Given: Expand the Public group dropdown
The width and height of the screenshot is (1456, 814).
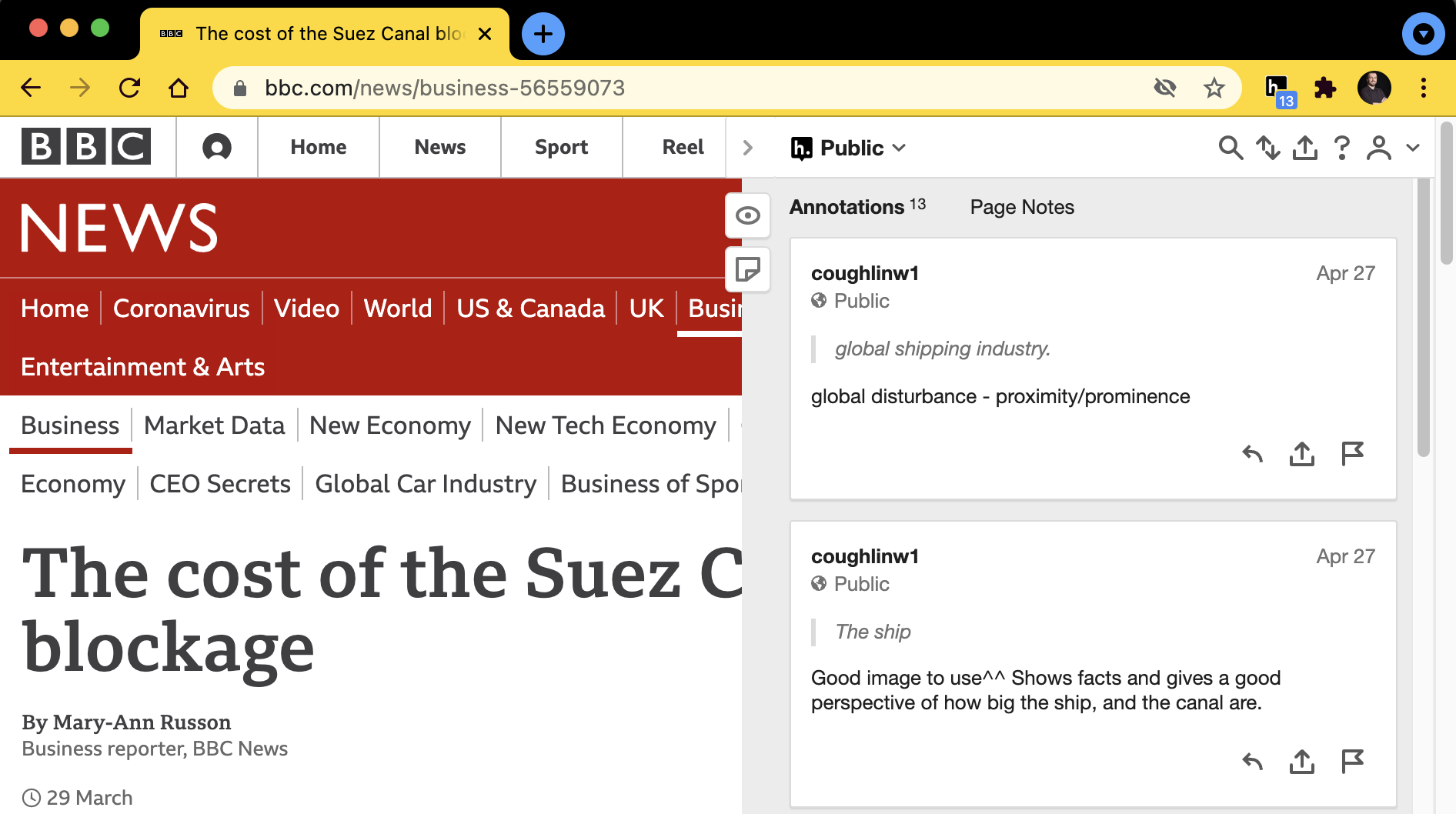Looking at the screenshot, I should 849,148.
